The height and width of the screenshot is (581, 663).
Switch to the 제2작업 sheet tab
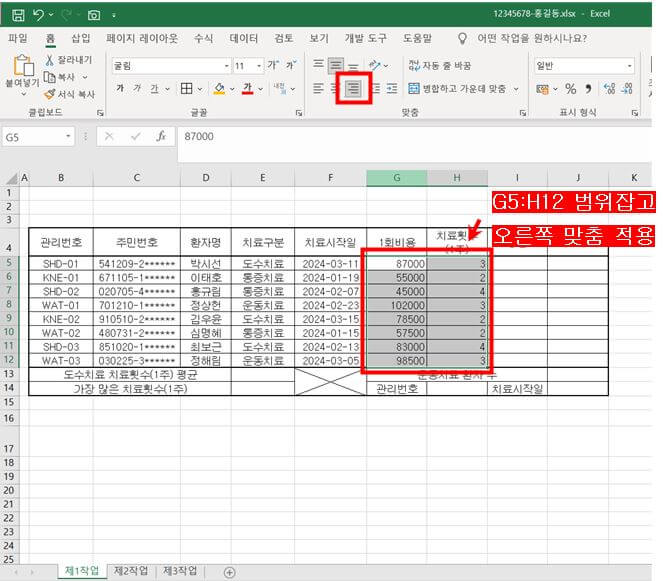click(131, 571)
